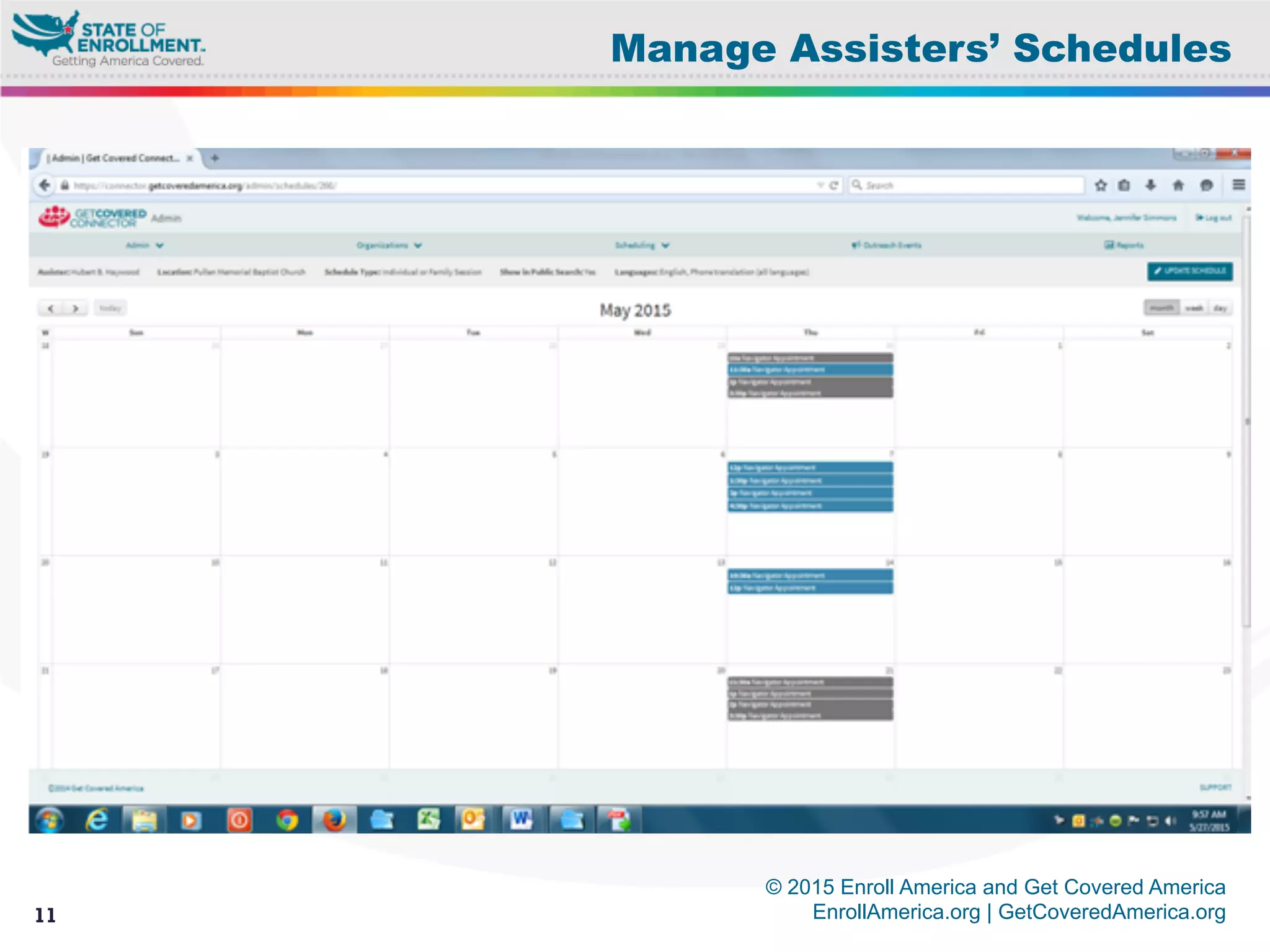Open last blue appointment on May 7

click(x=810, y=506)
